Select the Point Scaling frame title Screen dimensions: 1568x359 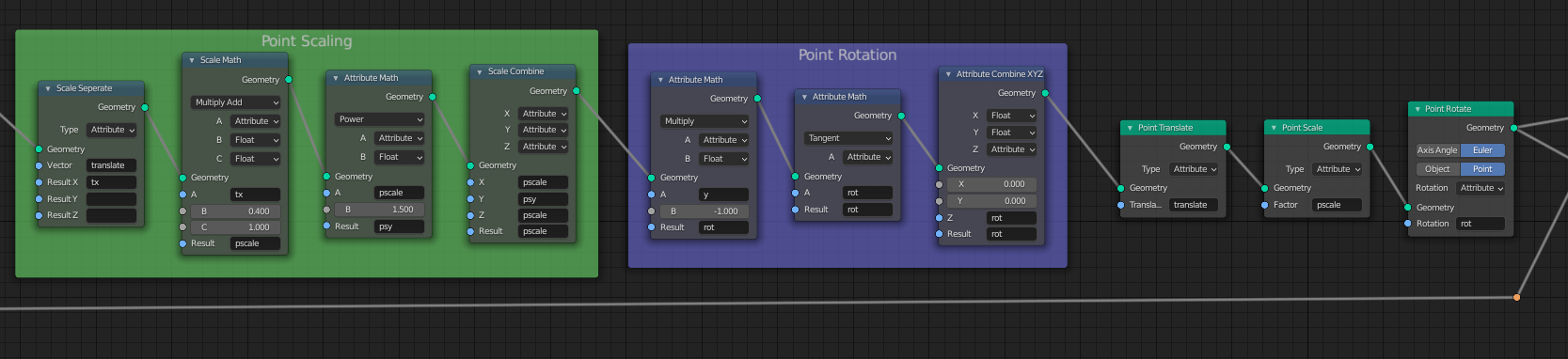(307, 41)
